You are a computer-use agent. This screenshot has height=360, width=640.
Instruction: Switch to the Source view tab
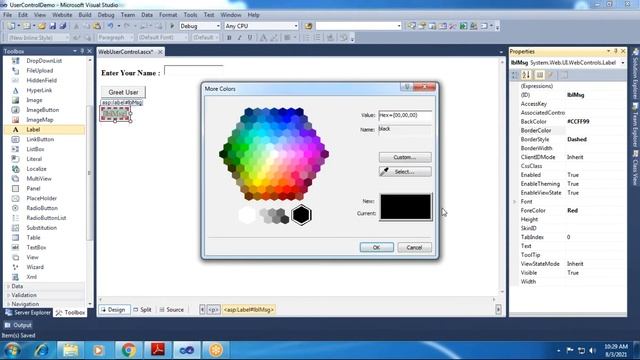coord(171,310)
